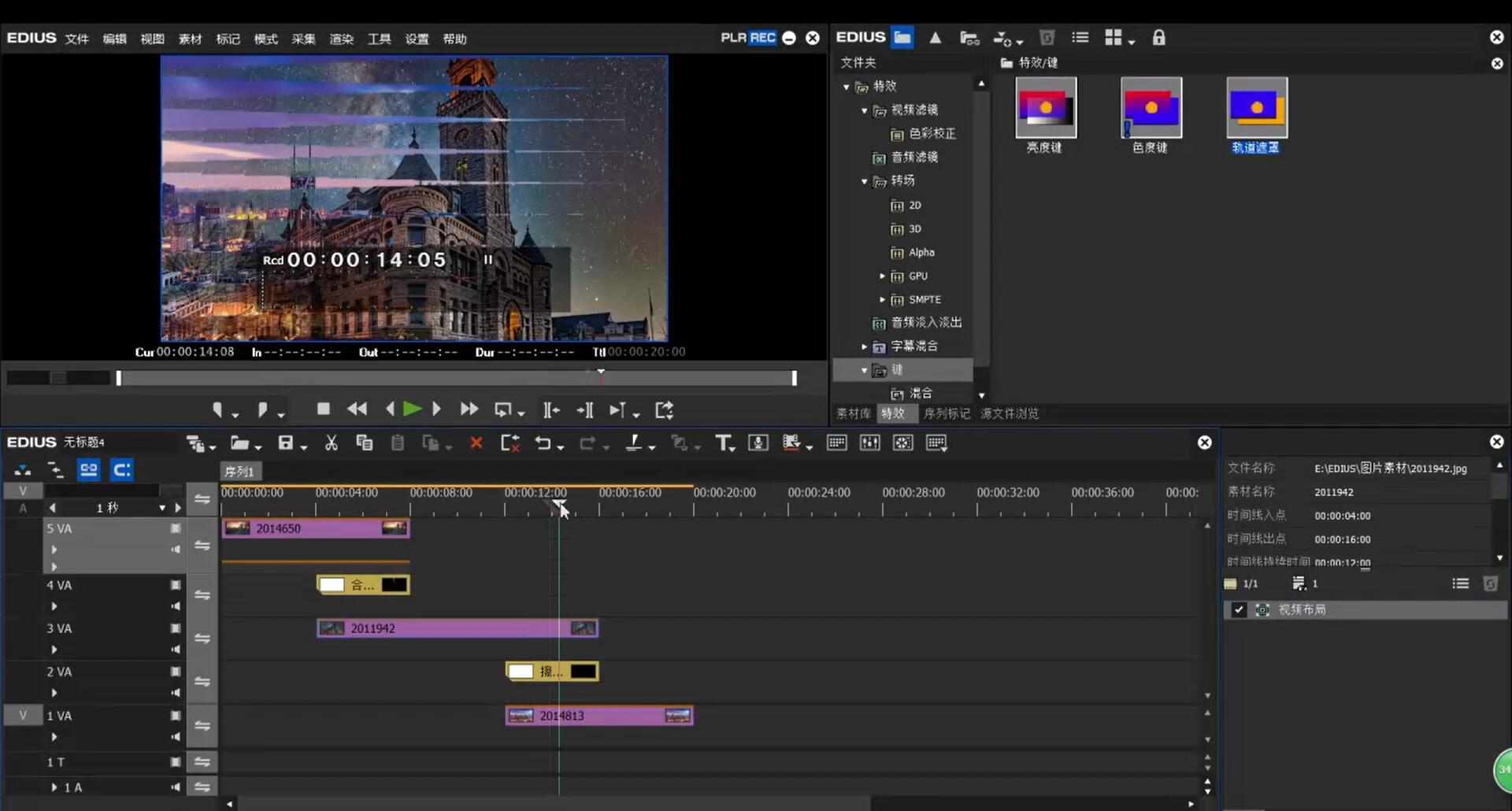The image size is (1512, 811).
Task: Expand the 4 VA track audio
Action: pyautogui.click(x=54, y=606)
